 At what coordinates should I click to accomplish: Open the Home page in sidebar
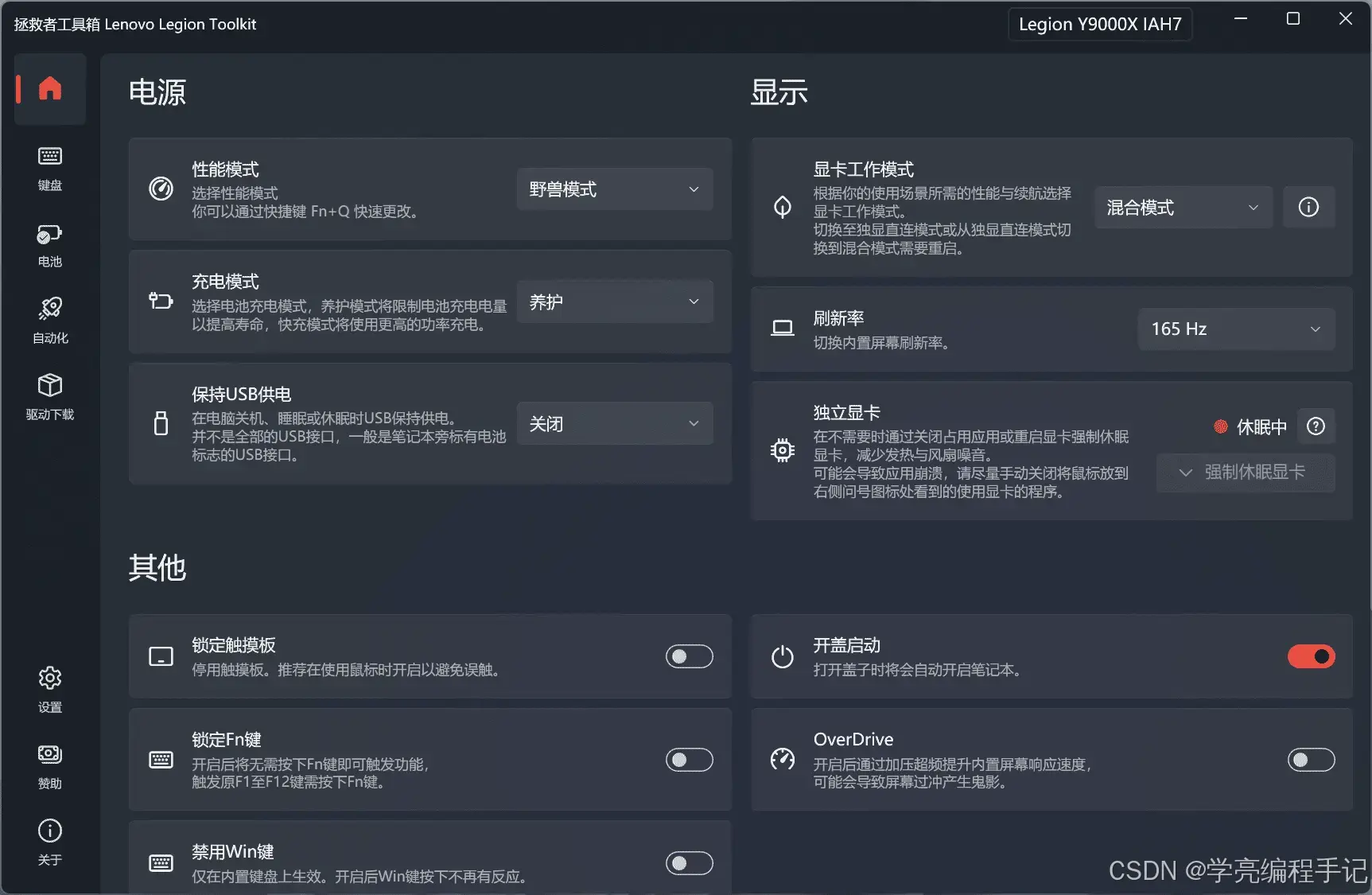[50, 88]
